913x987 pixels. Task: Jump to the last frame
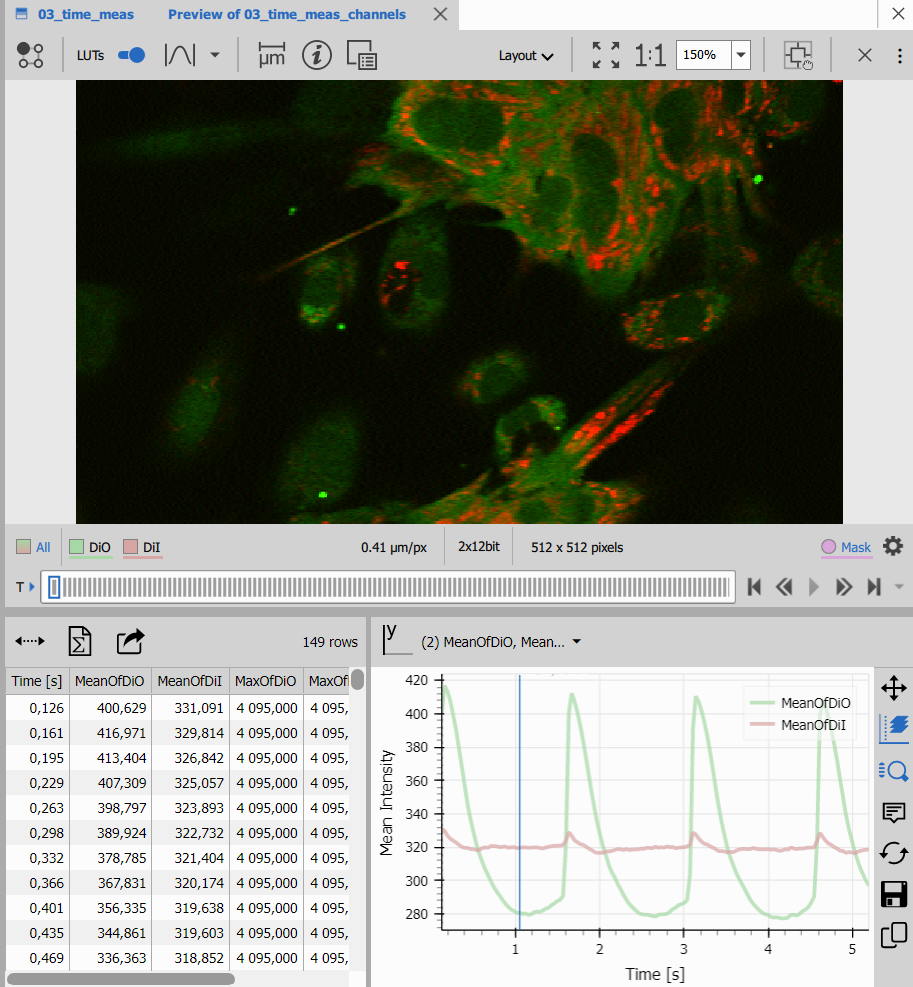click(873, 587)
